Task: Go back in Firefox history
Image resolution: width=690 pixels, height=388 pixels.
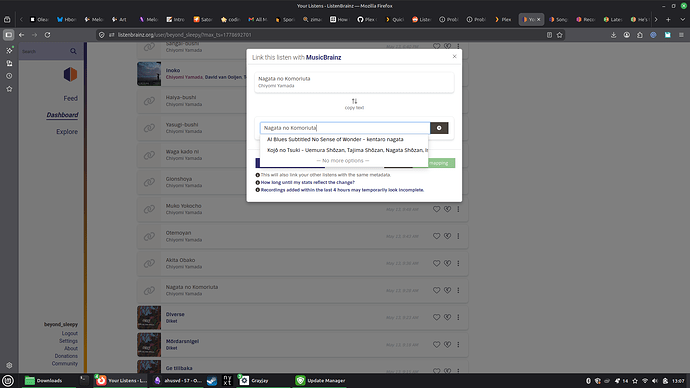Action: (x=22, y=35)
